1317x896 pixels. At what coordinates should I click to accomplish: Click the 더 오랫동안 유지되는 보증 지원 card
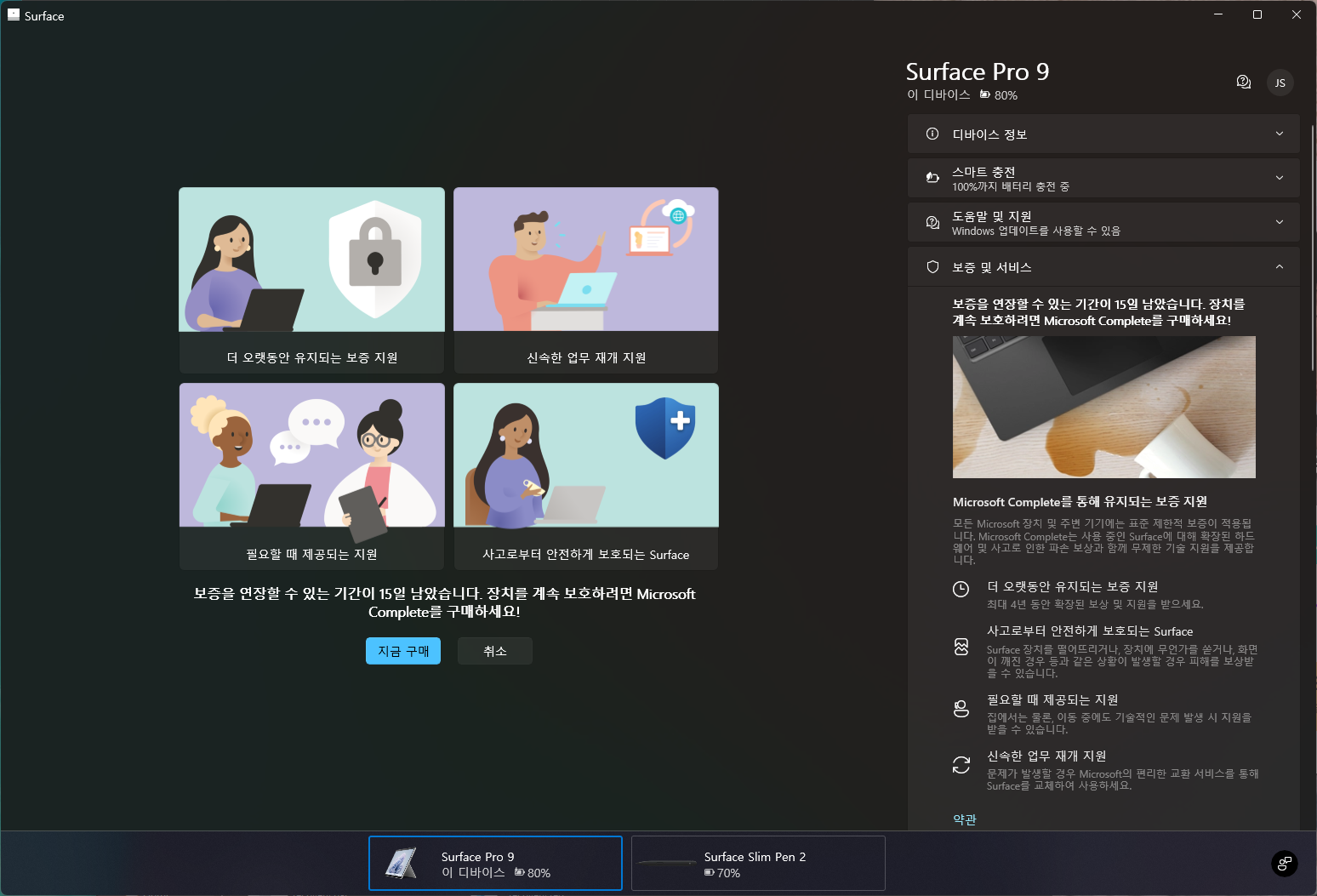(311, 280)
